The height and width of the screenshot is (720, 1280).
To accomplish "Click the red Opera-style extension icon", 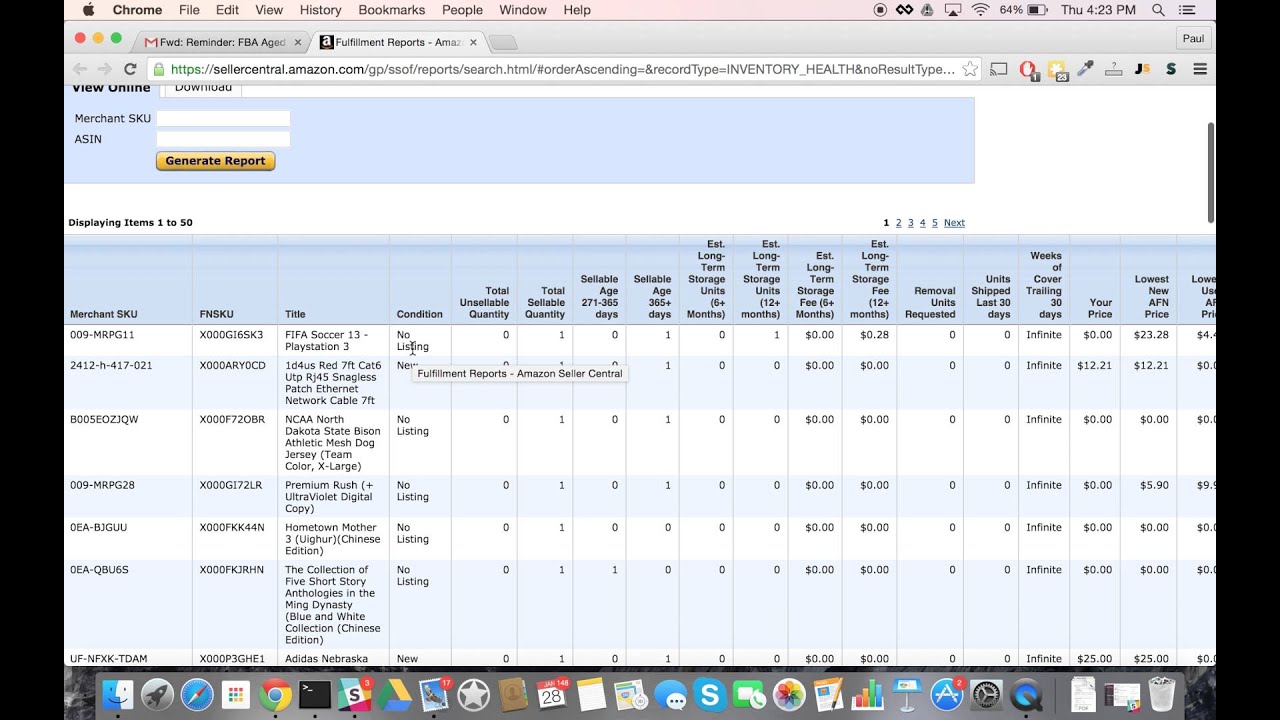I will [x=1027, y=69].
